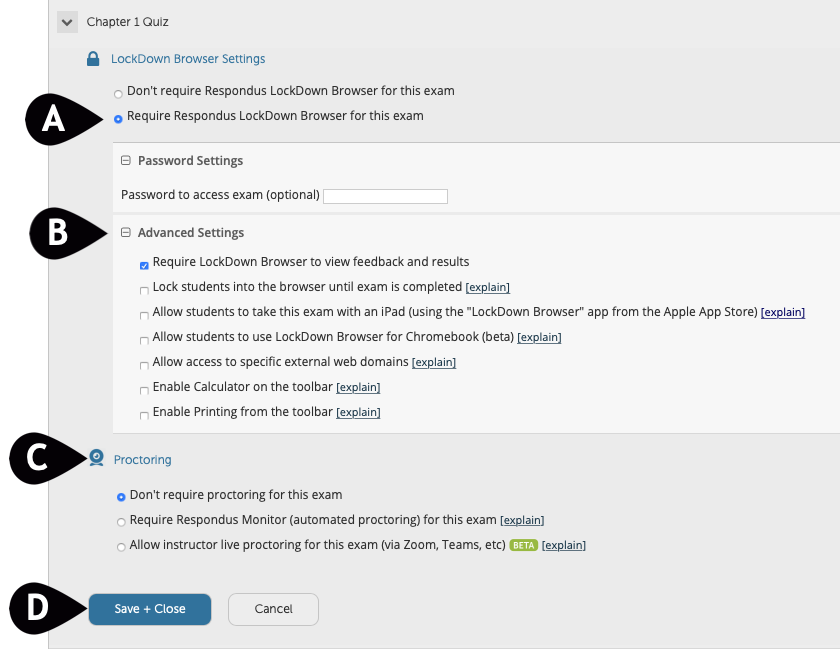Viewport: 840px width, 656px height.
Task: Select Require Respondus LockDown Browser option
Action: [x=119, y=118]
